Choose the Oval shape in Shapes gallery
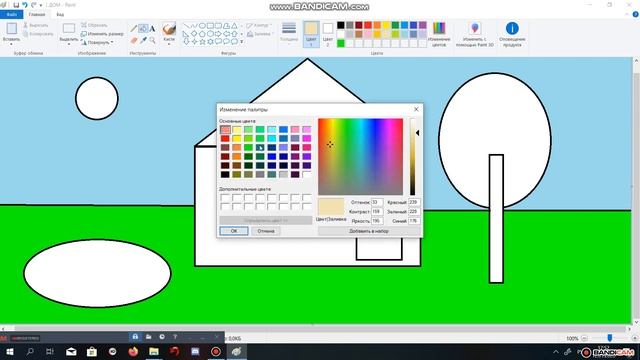The width and height of the screenshot is (640, 360). click(x=202, y=26)
